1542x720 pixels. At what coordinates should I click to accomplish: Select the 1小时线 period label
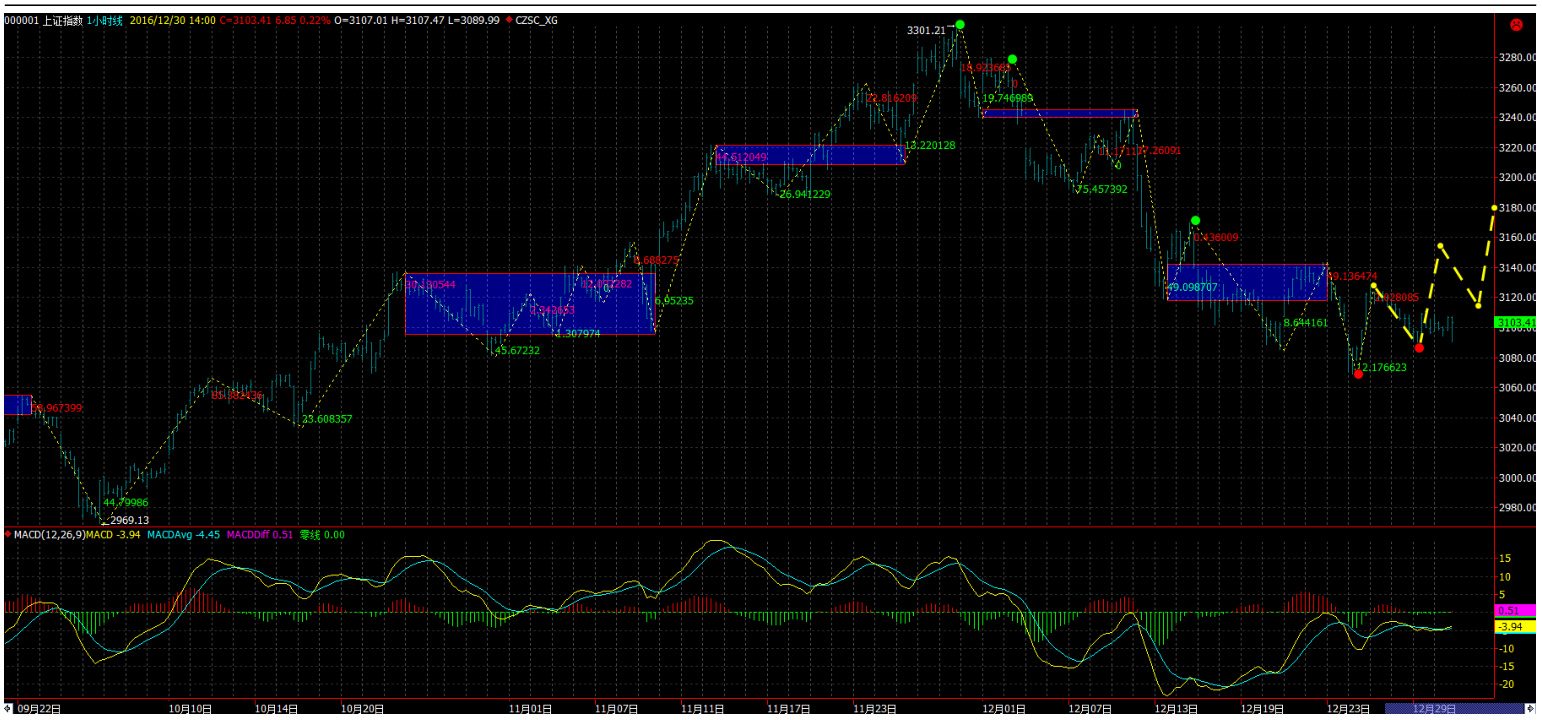click(x=105, y=19)
